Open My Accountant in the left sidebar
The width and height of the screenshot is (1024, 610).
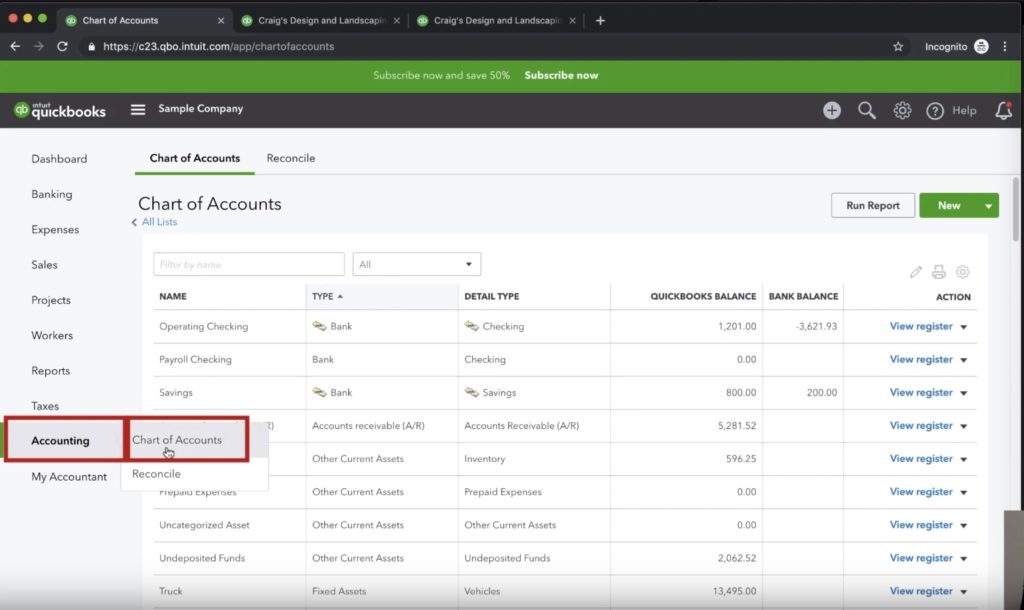point(69,477)
